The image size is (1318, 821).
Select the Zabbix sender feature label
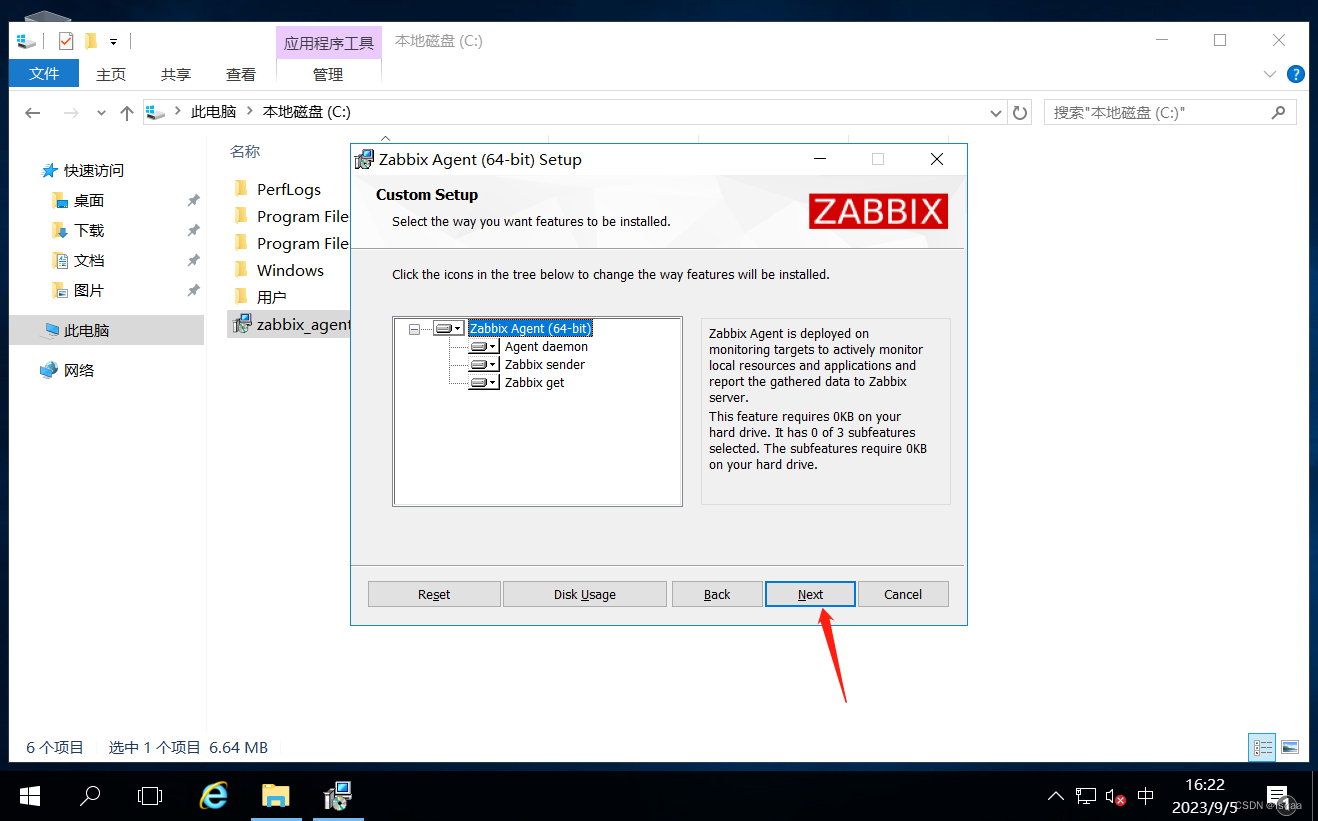(x=545, y=365)
